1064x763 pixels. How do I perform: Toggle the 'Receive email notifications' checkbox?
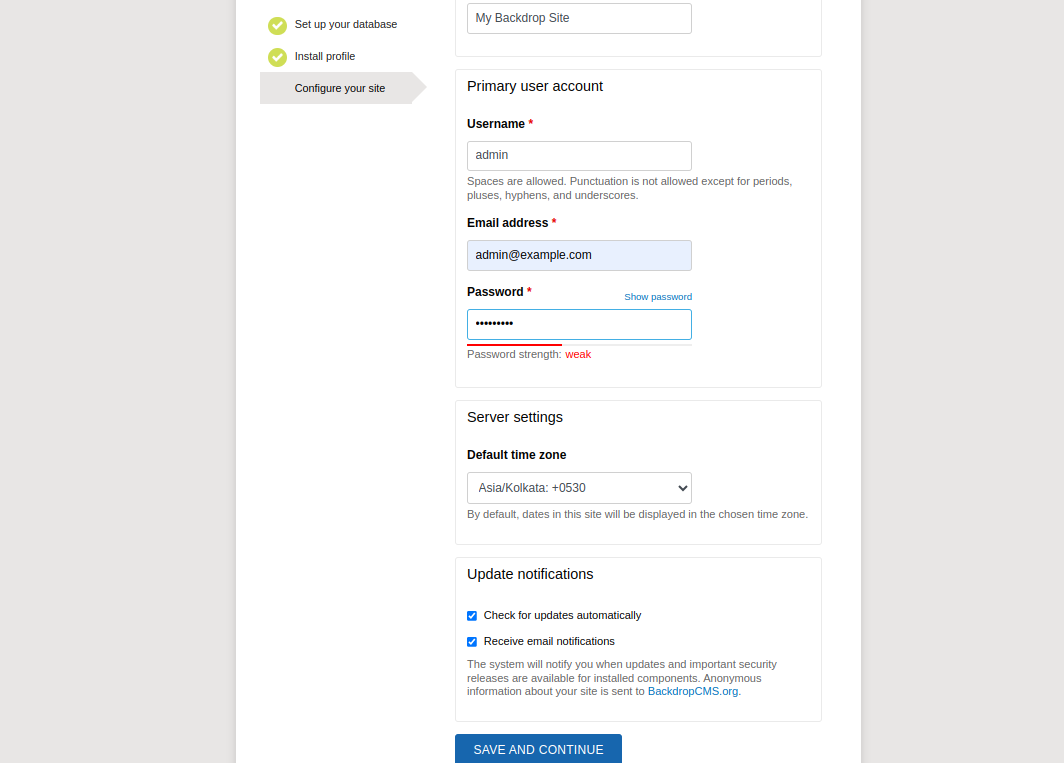tap(472, 642)
